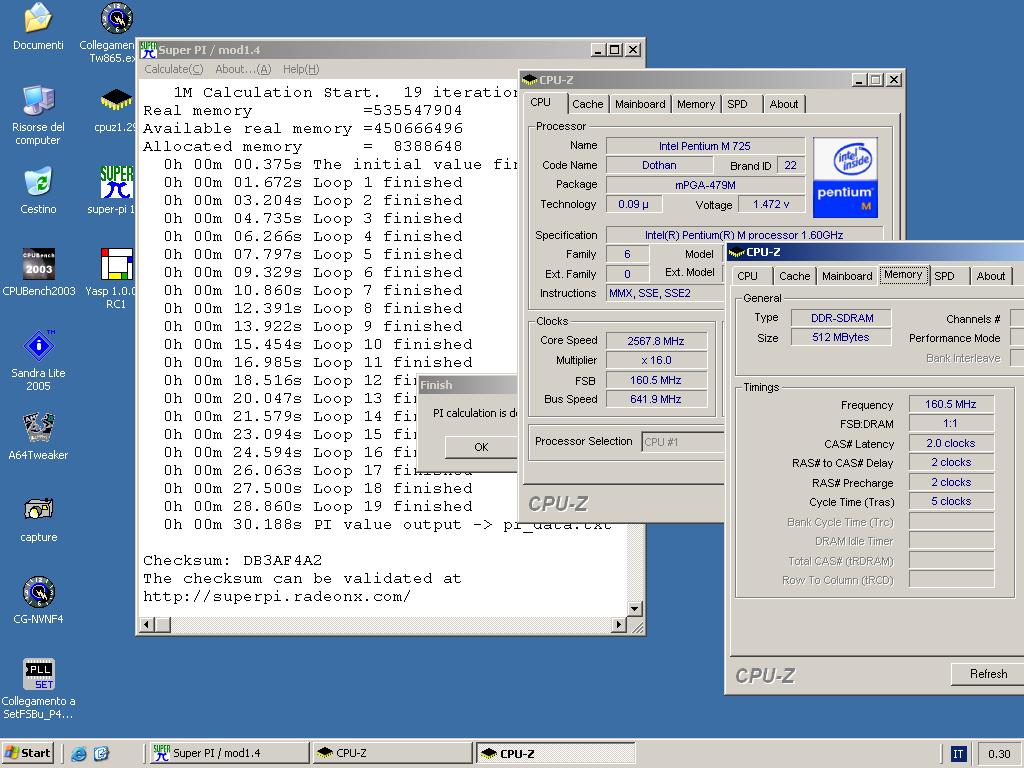Click the Name field Intel Pentium M 725
The image size is (1024, 768).
click(705, 146)
